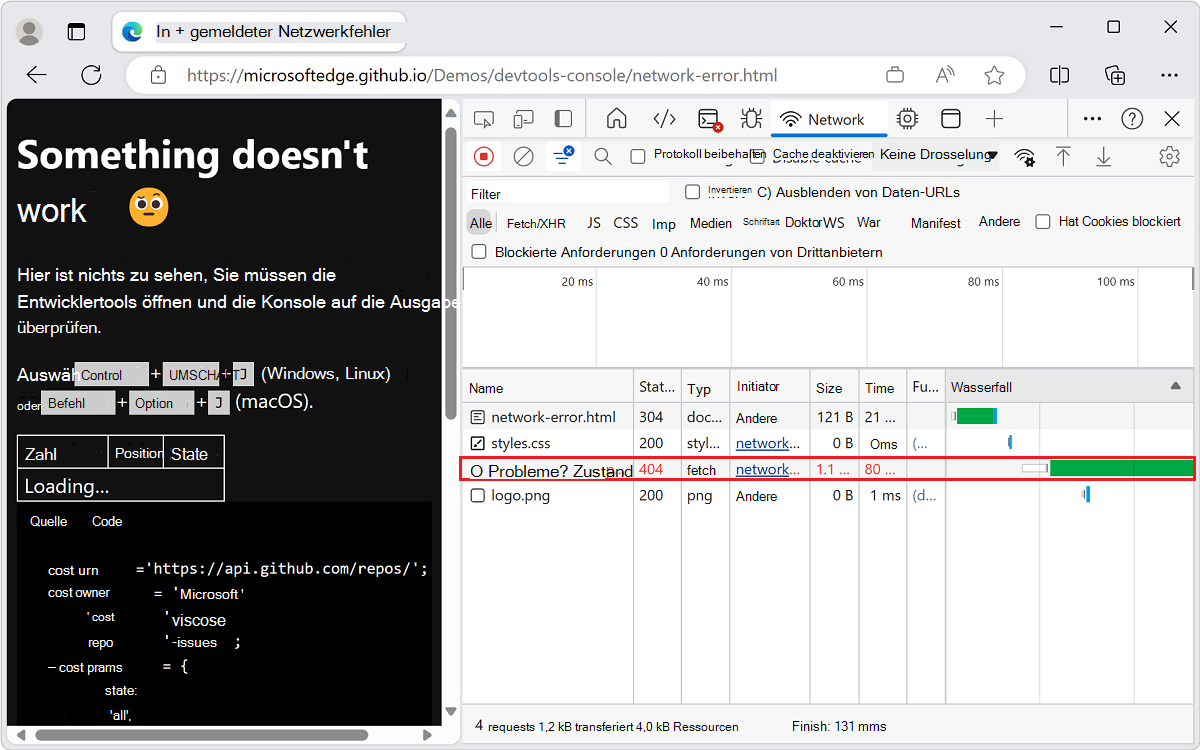Open the DevTools more tools plus button
1200x750 pixels.
point(994,119)
